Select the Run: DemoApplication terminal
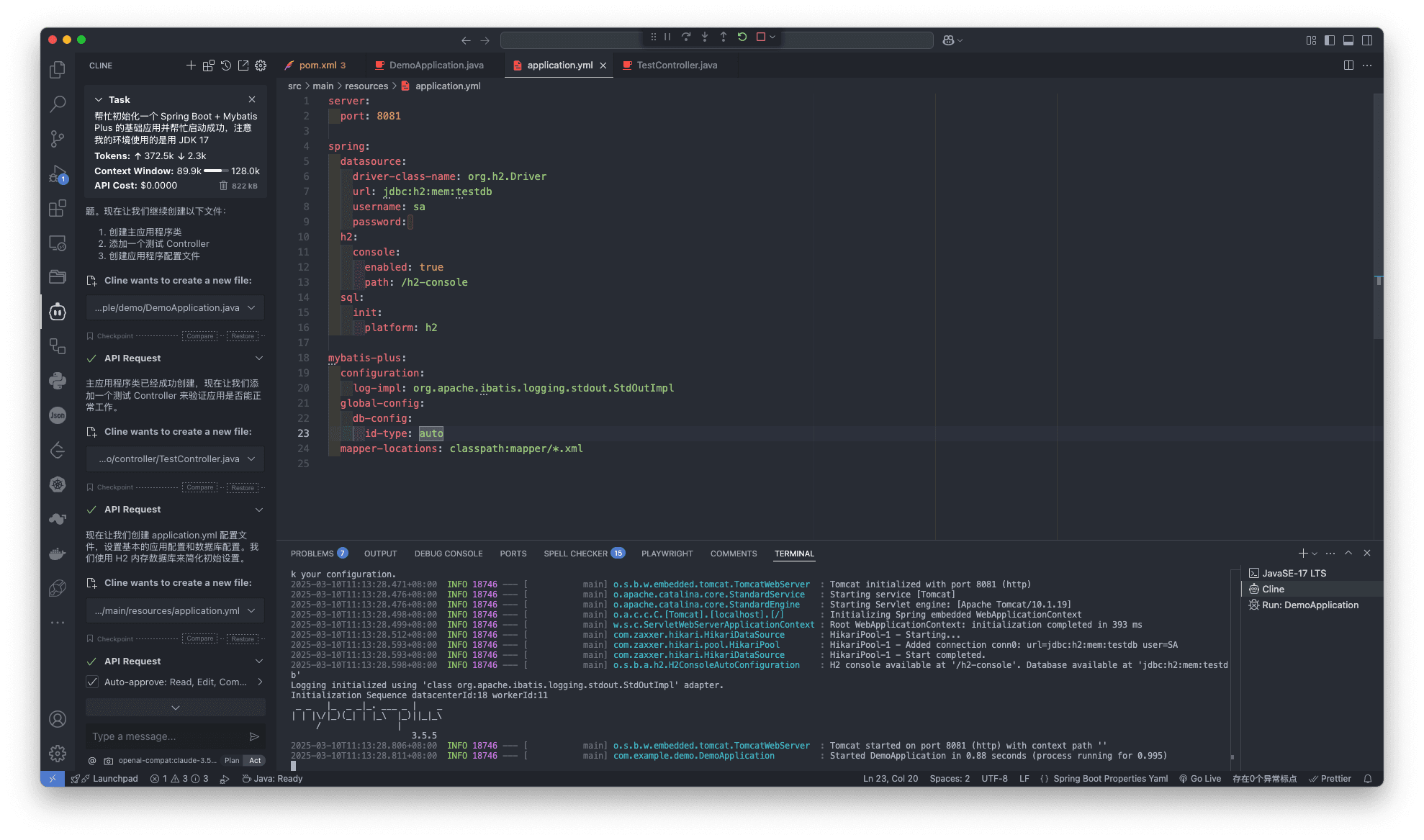1424x840 pixels. pyautogui.click(x=1304, y=605)
